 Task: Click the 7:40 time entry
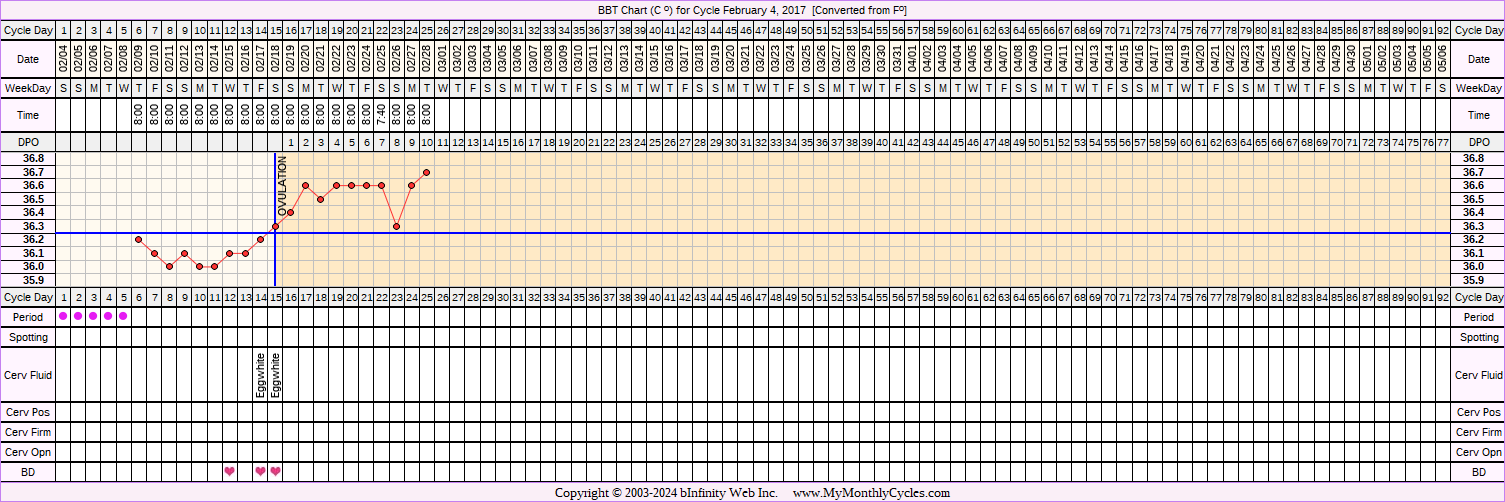(x=381, y=115)
